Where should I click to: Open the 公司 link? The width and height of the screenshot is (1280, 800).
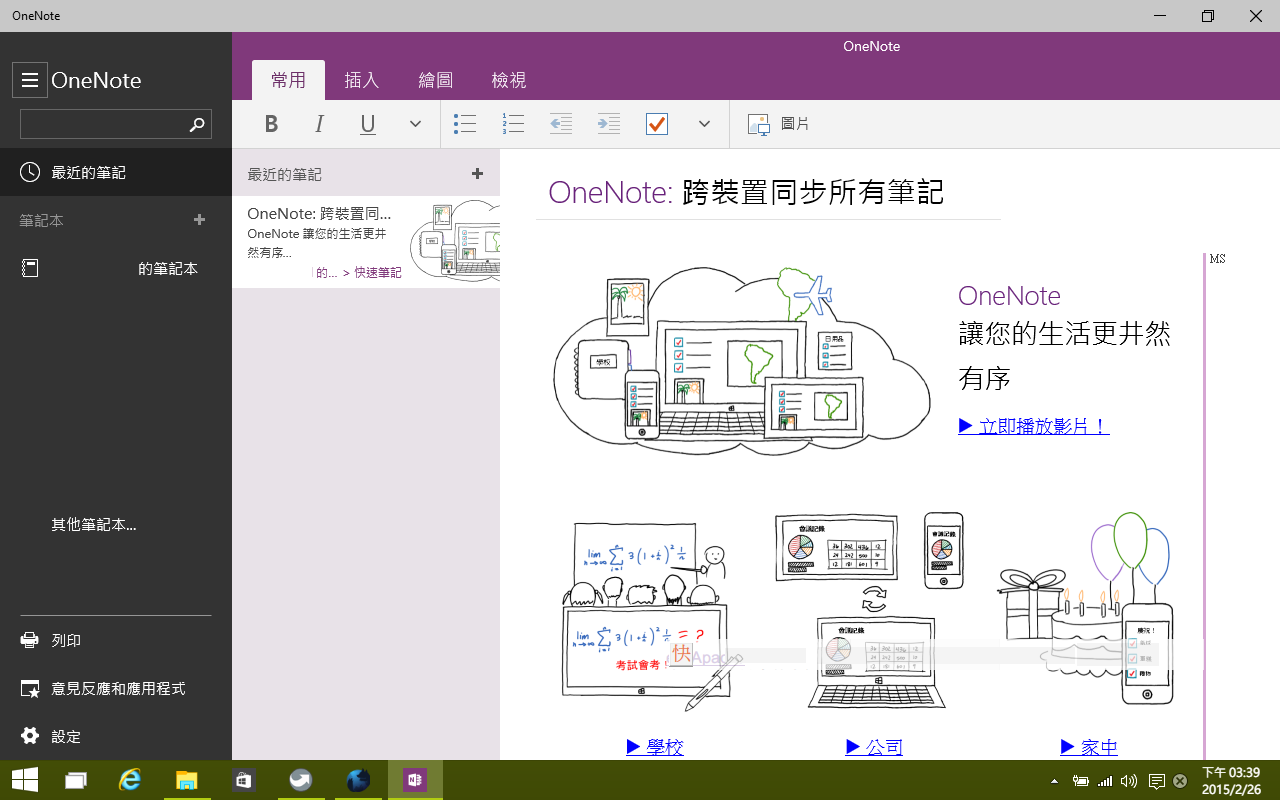(874, 747)
